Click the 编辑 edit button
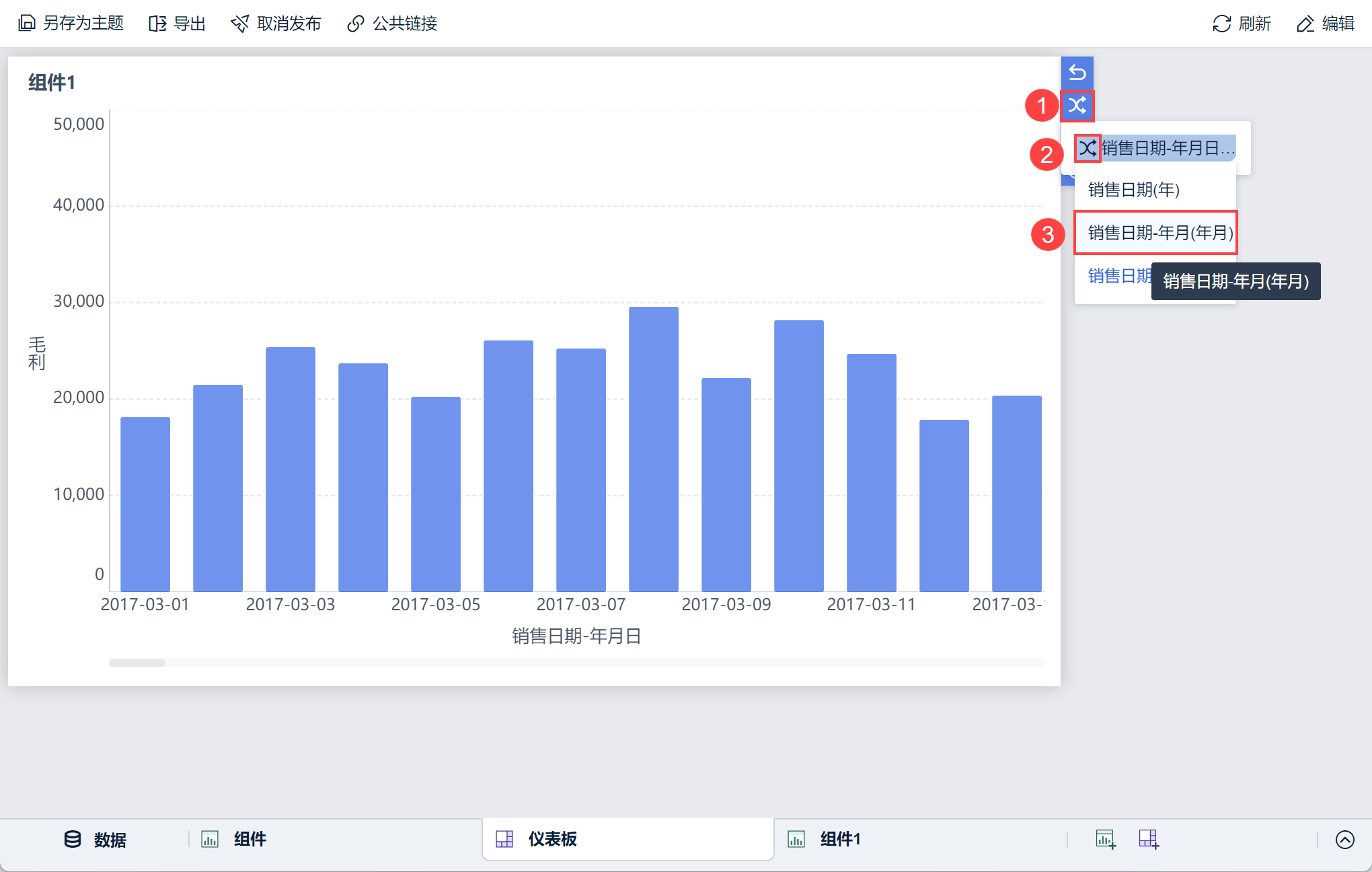Screen dimensions: 1372x872 pos(1325,24)
